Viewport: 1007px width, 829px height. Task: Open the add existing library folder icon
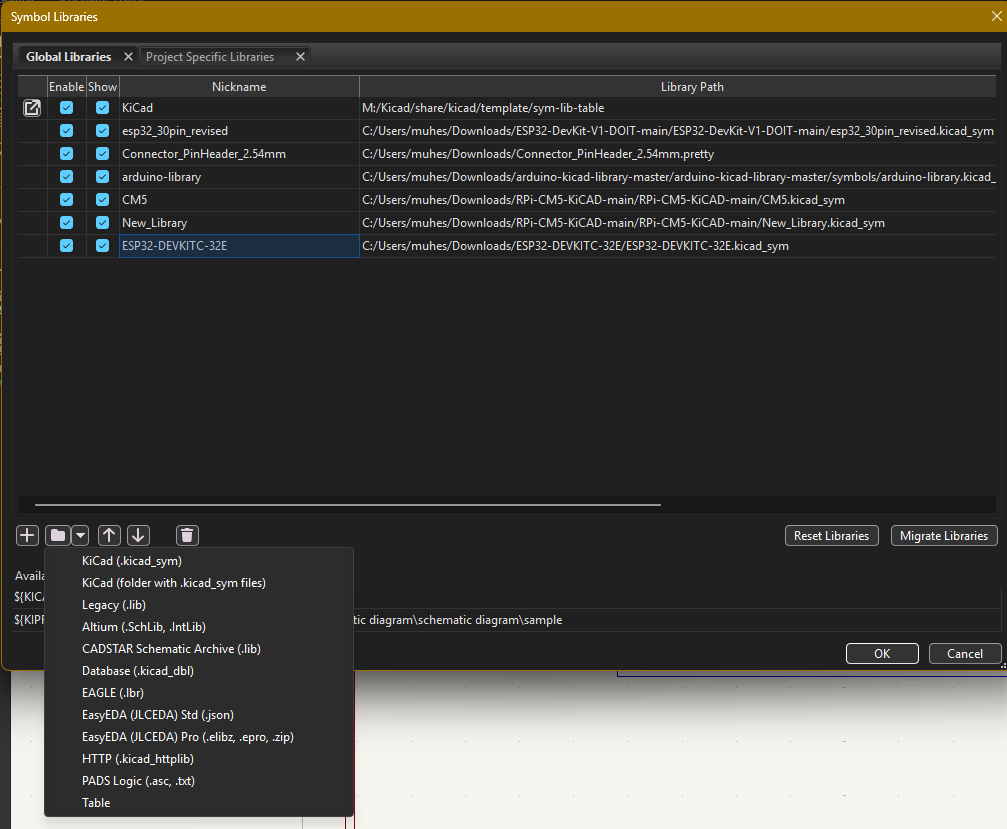point(58,536)
